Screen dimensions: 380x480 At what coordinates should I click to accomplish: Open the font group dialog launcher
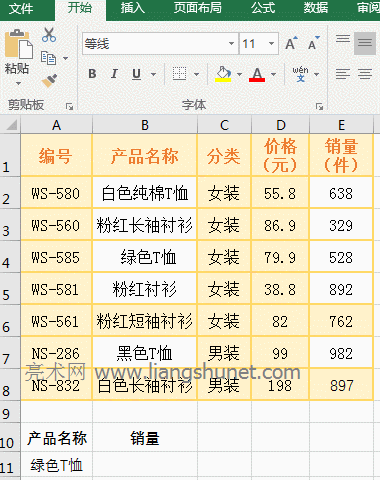click(x=319, y=107)
